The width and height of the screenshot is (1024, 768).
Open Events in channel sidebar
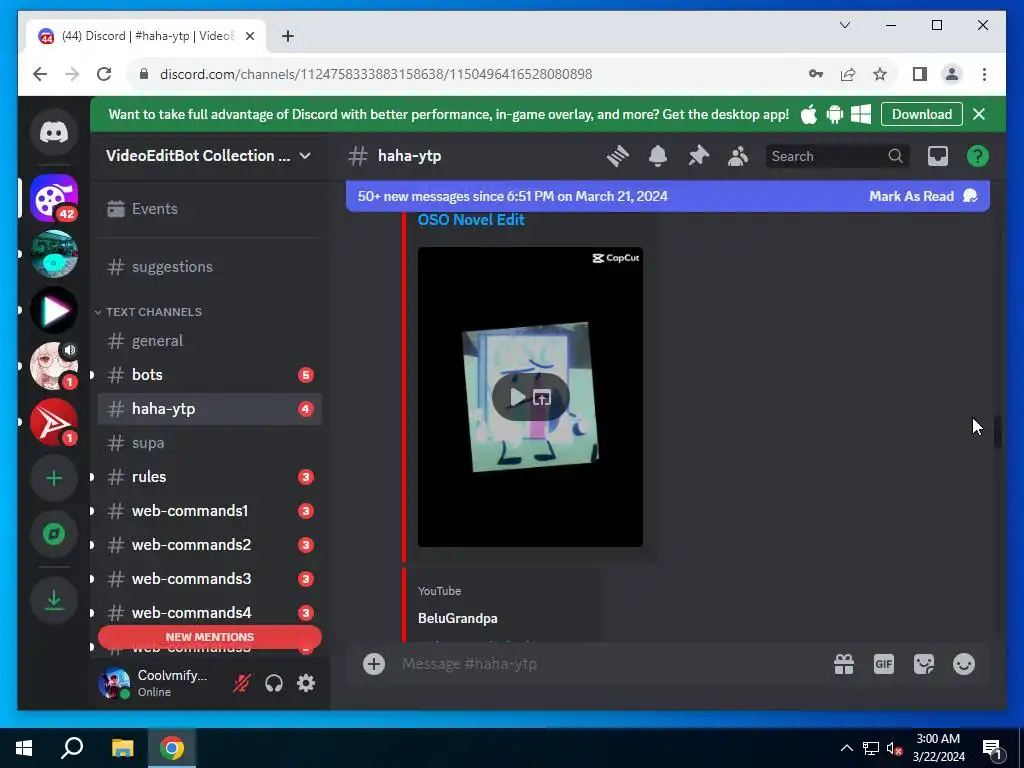pos(210,209)
